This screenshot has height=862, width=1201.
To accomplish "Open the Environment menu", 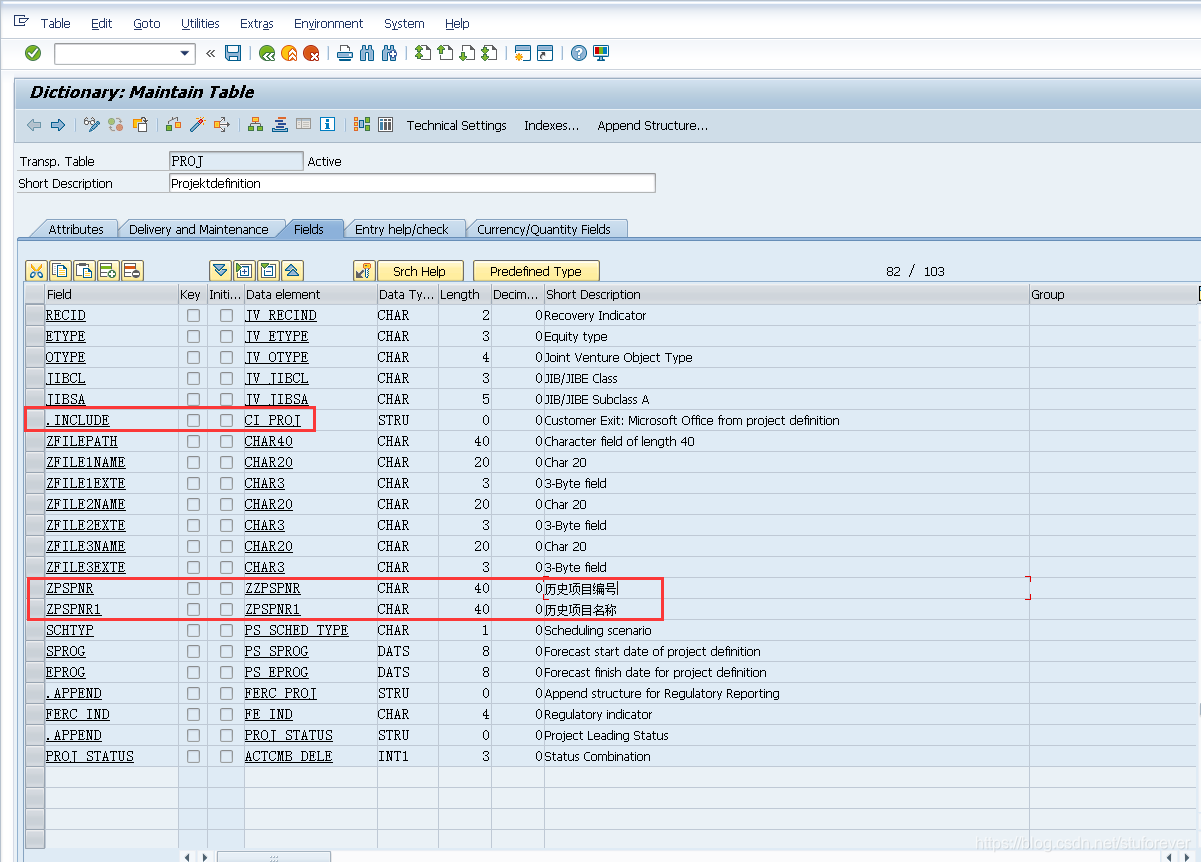I will coord(328,23).
